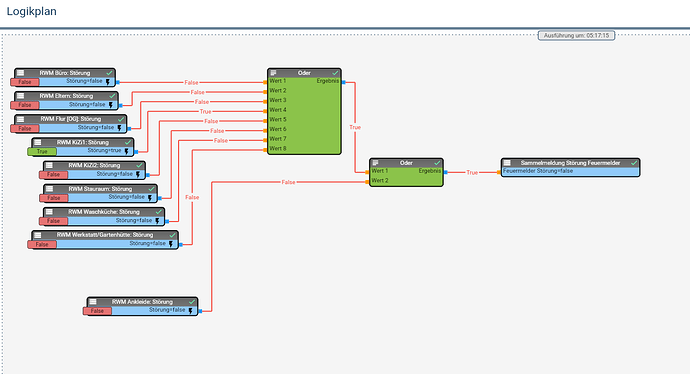The height and width of the screenshot is (374, 690).
Task: Click the lightning icon in RWM Waschküche node
Action: (157, 221)
